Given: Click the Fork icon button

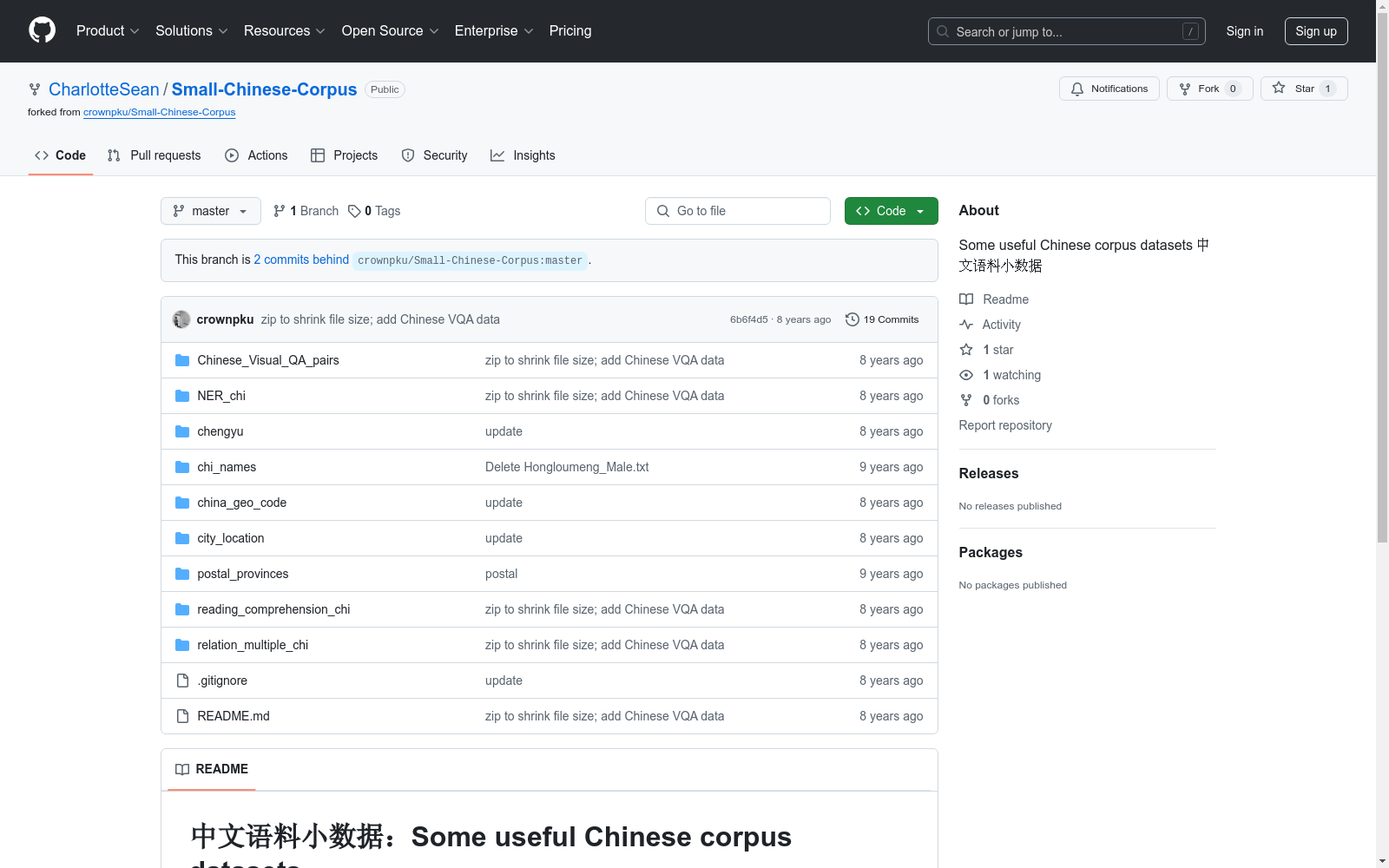Looking at the screenshot, I should tap(1209, 89).
